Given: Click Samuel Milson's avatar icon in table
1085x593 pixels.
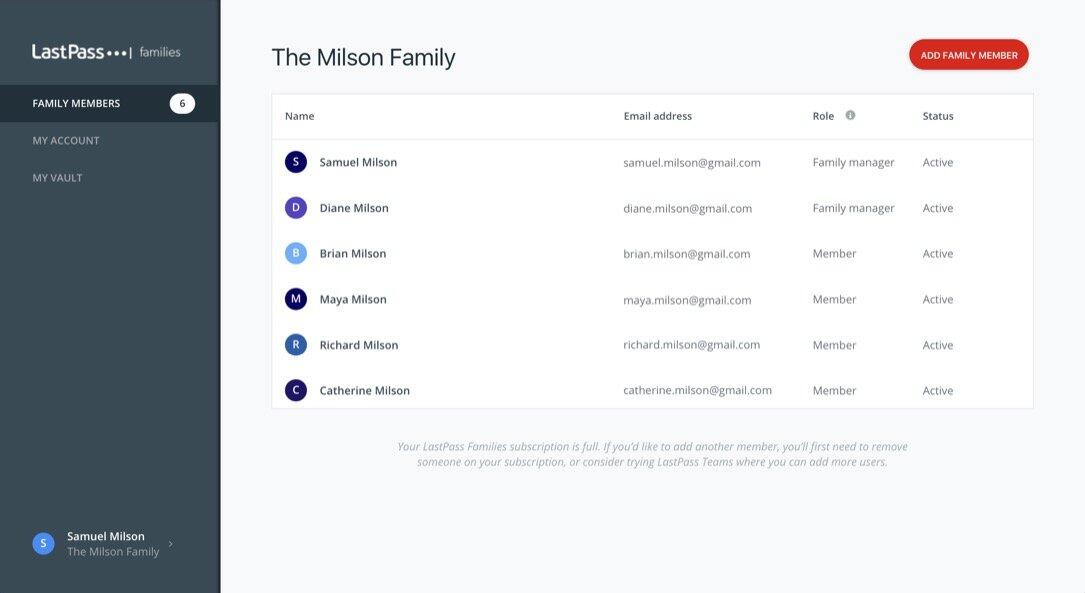Looking at the screenshot, I should (295, 162).
